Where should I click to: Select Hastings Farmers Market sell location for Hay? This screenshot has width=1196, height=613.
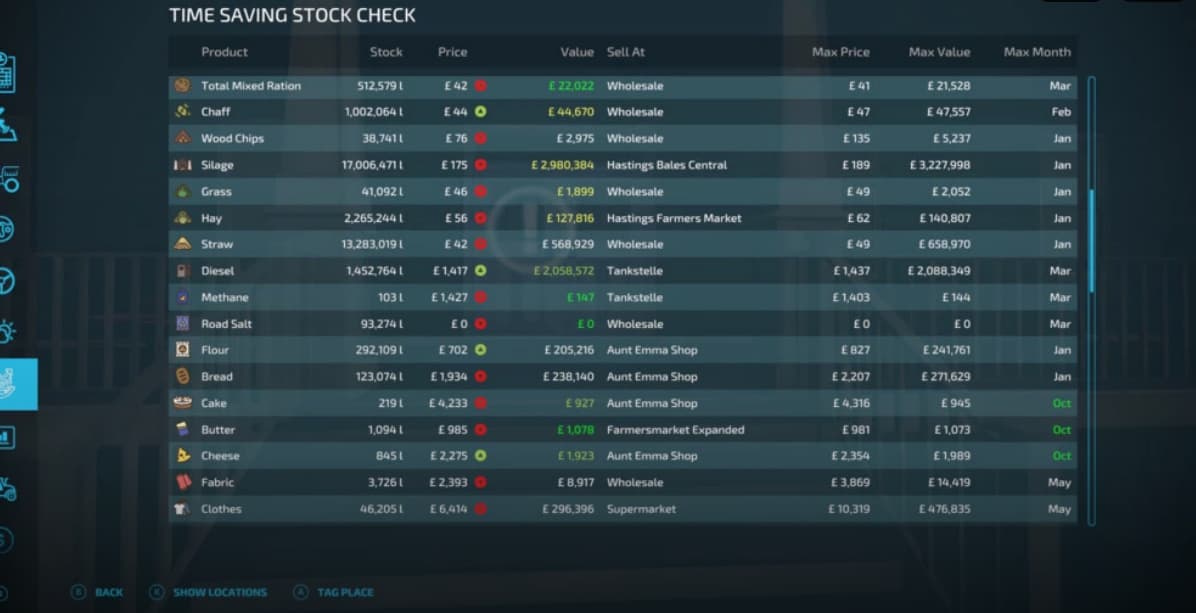pyautogui.click(x=674, y=218)
